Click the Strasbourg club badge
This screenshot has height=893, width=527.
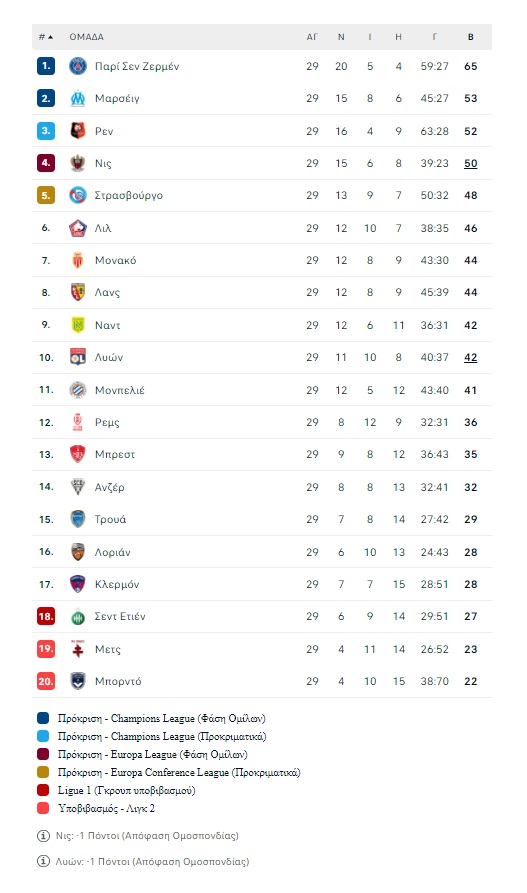click(x=77, y=195)
